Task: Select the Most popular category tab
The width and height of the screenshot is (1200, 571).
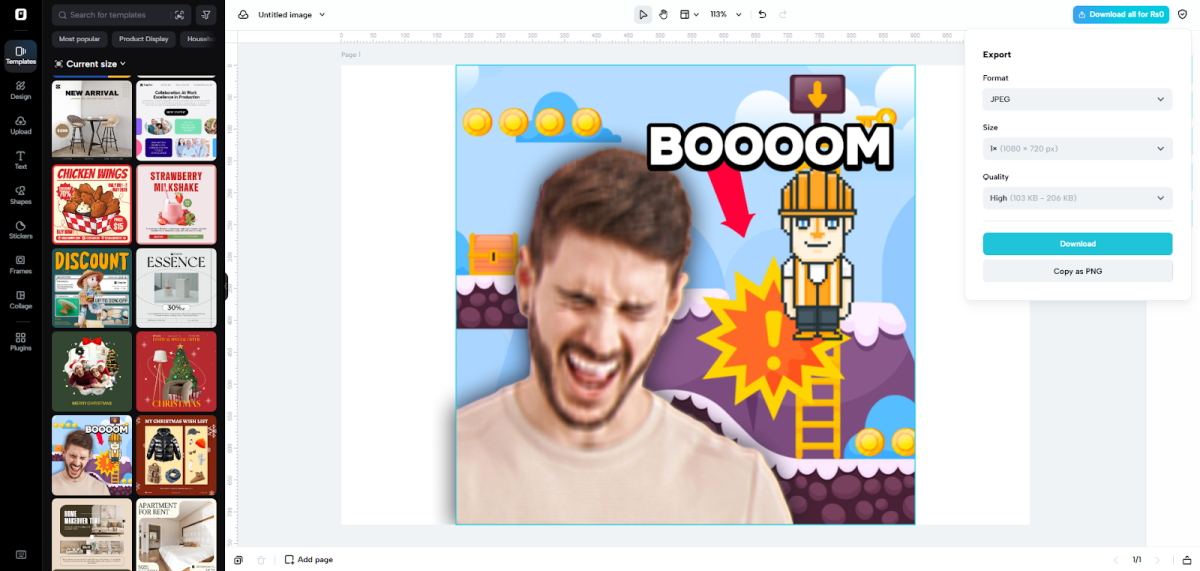Action: pos(79,39)
